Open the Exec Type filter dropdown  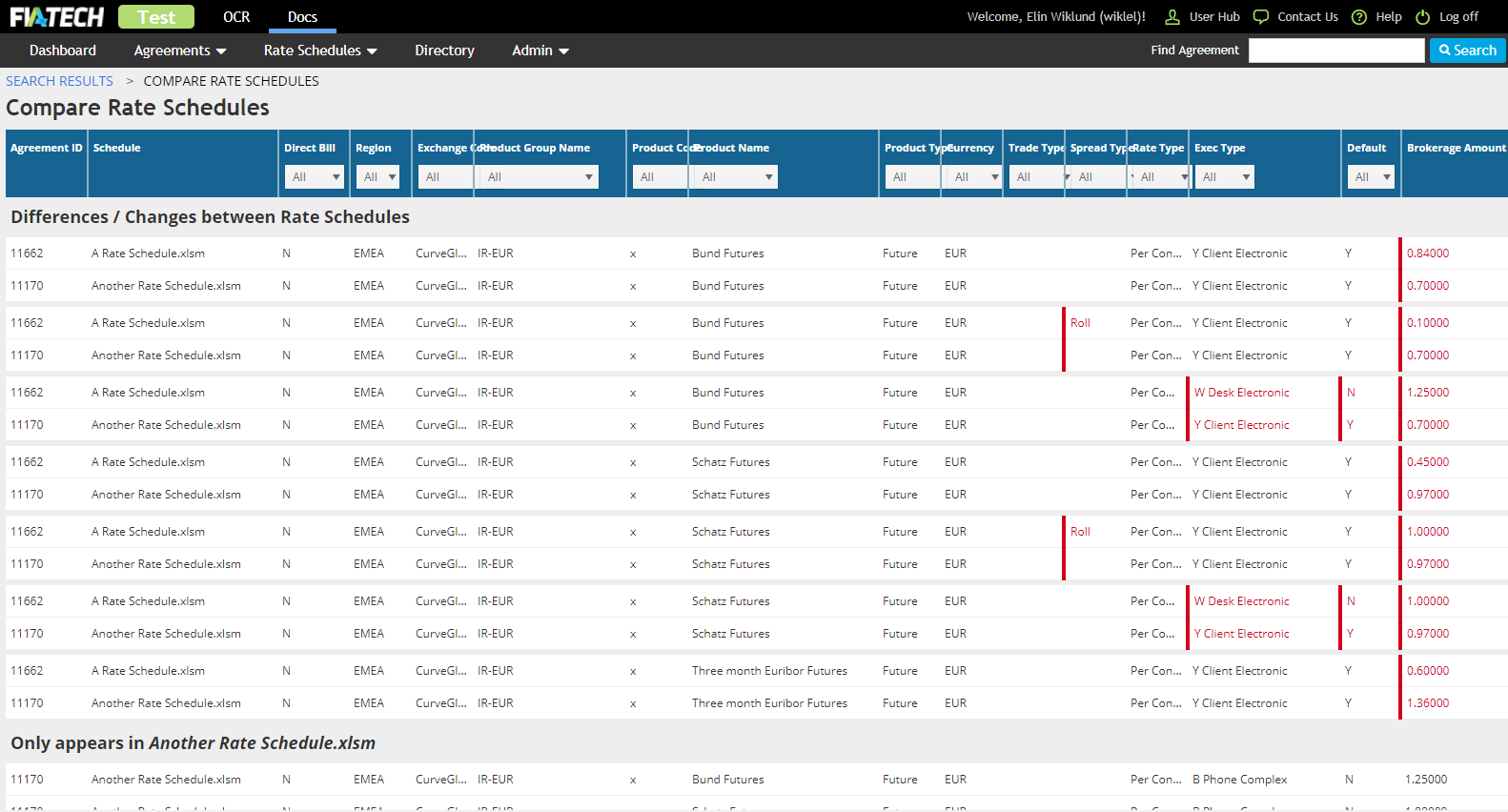click(x=1225, y=177)
